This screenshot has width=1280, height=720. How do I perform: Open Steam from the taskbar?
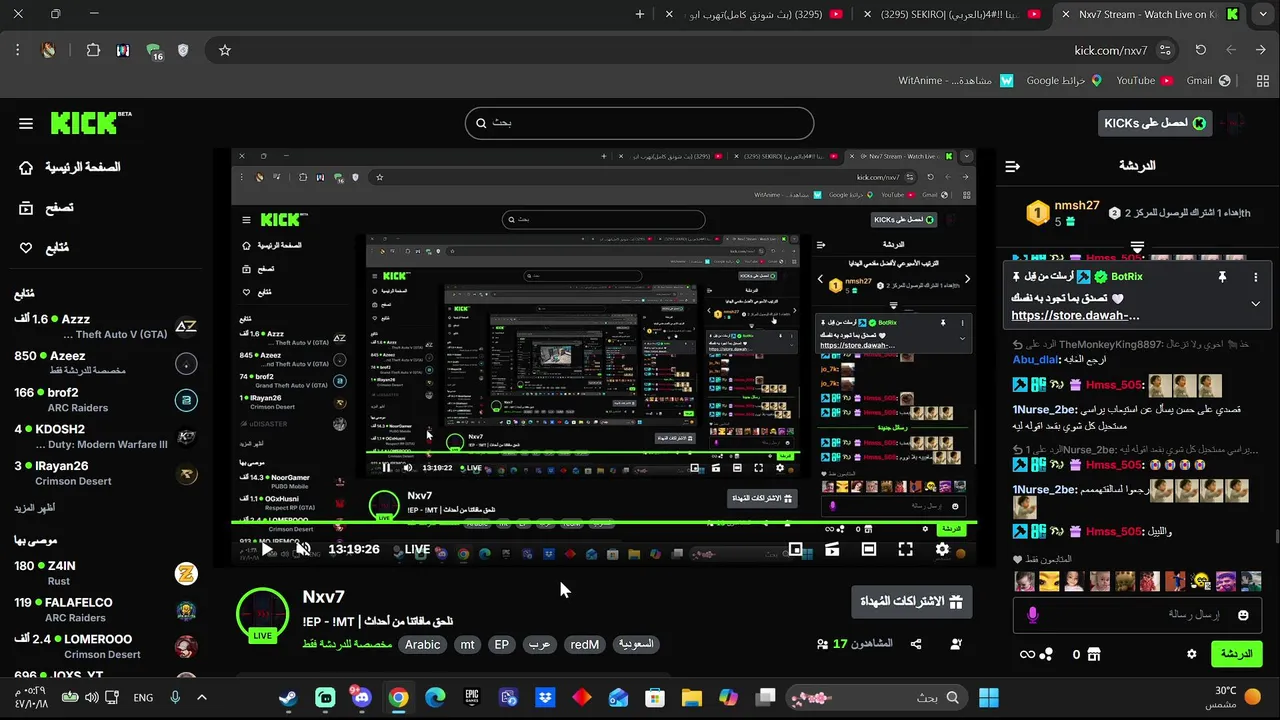[x=288, y=697]
